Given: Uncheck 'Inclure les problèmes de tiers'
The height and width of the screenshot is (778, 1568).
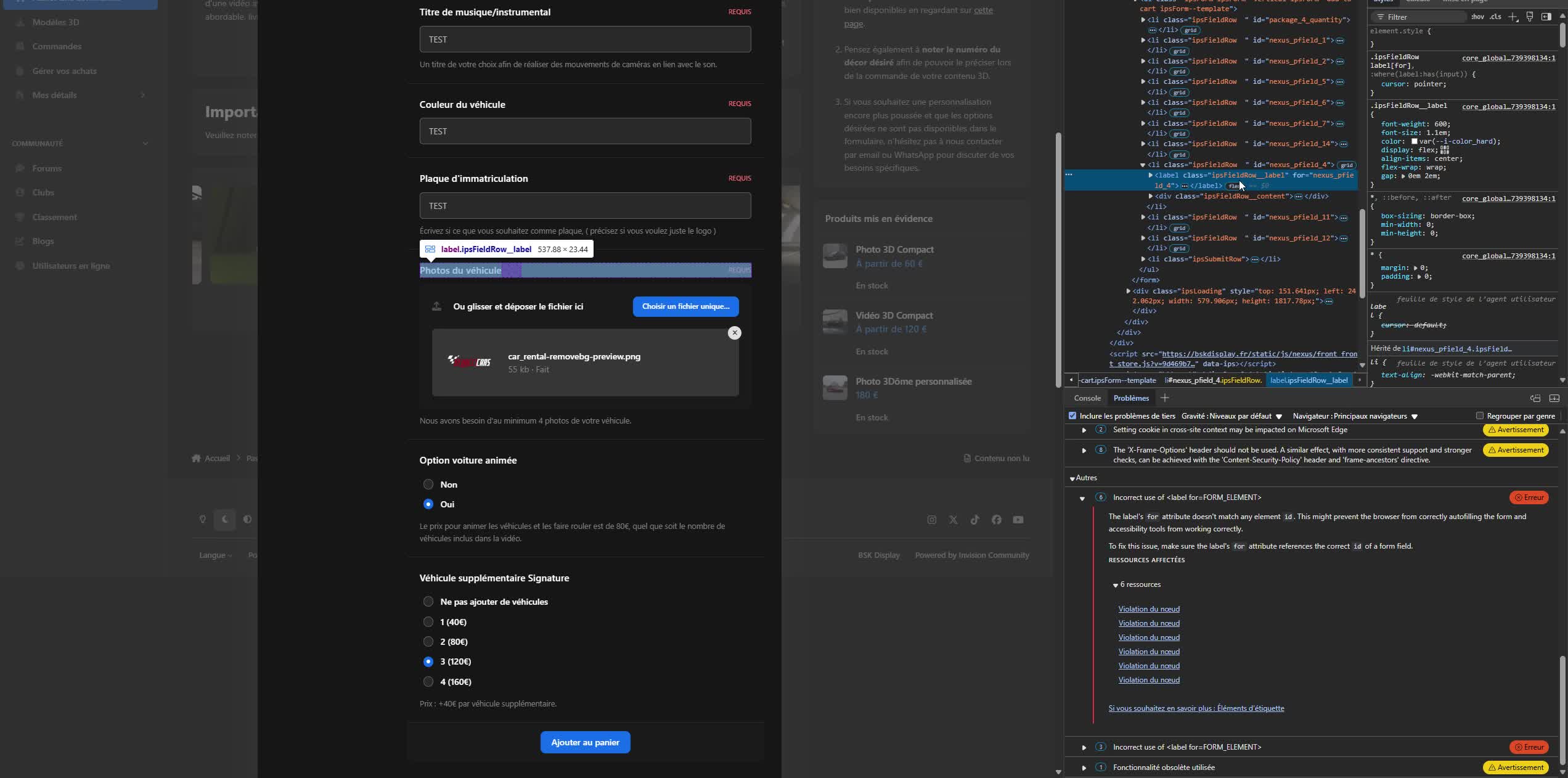Looking at the screenshot, I should click(x=1072, y=416).
